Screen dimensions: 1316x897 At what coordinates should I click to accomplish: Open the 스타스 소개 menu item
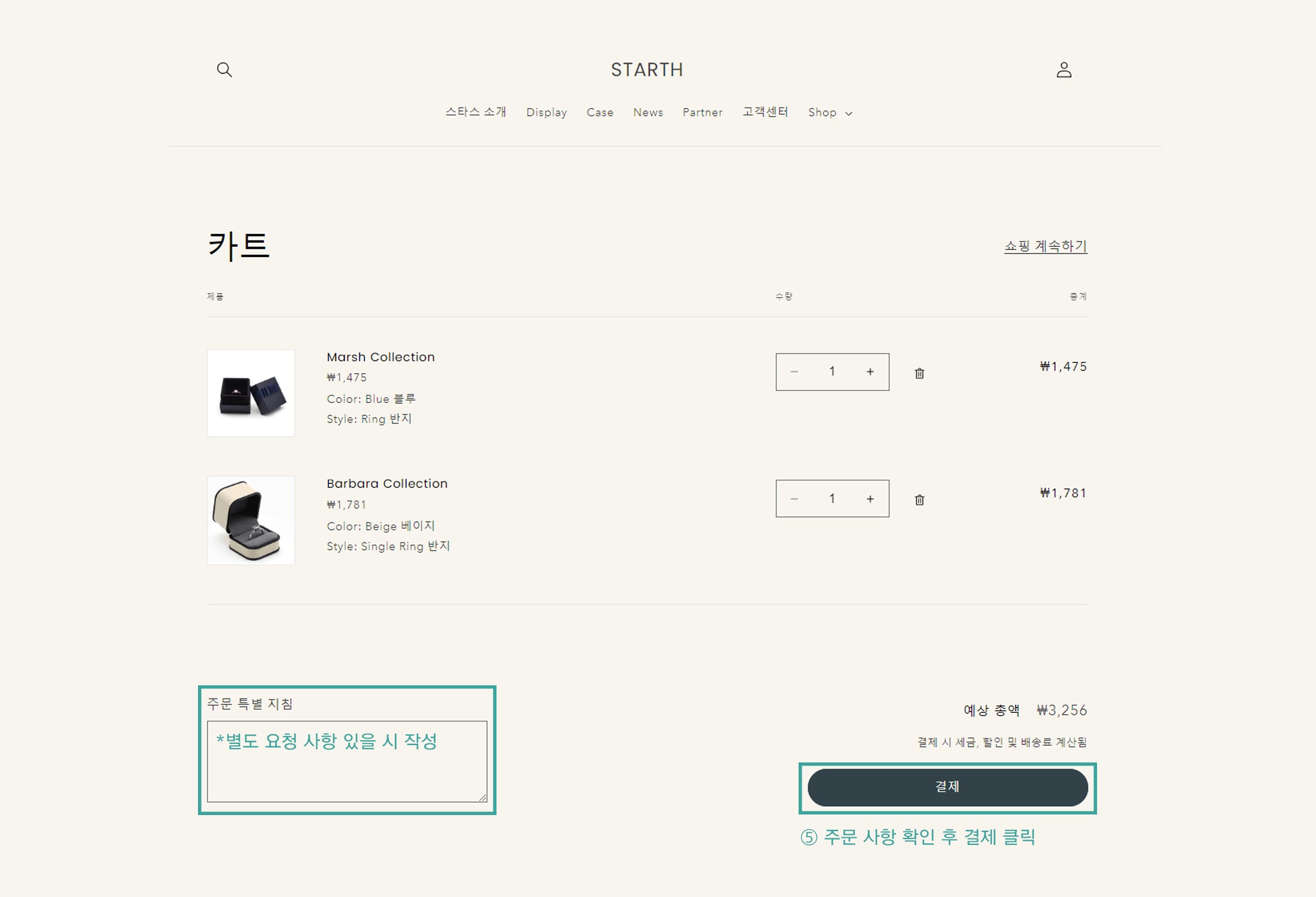click(477, 111)
